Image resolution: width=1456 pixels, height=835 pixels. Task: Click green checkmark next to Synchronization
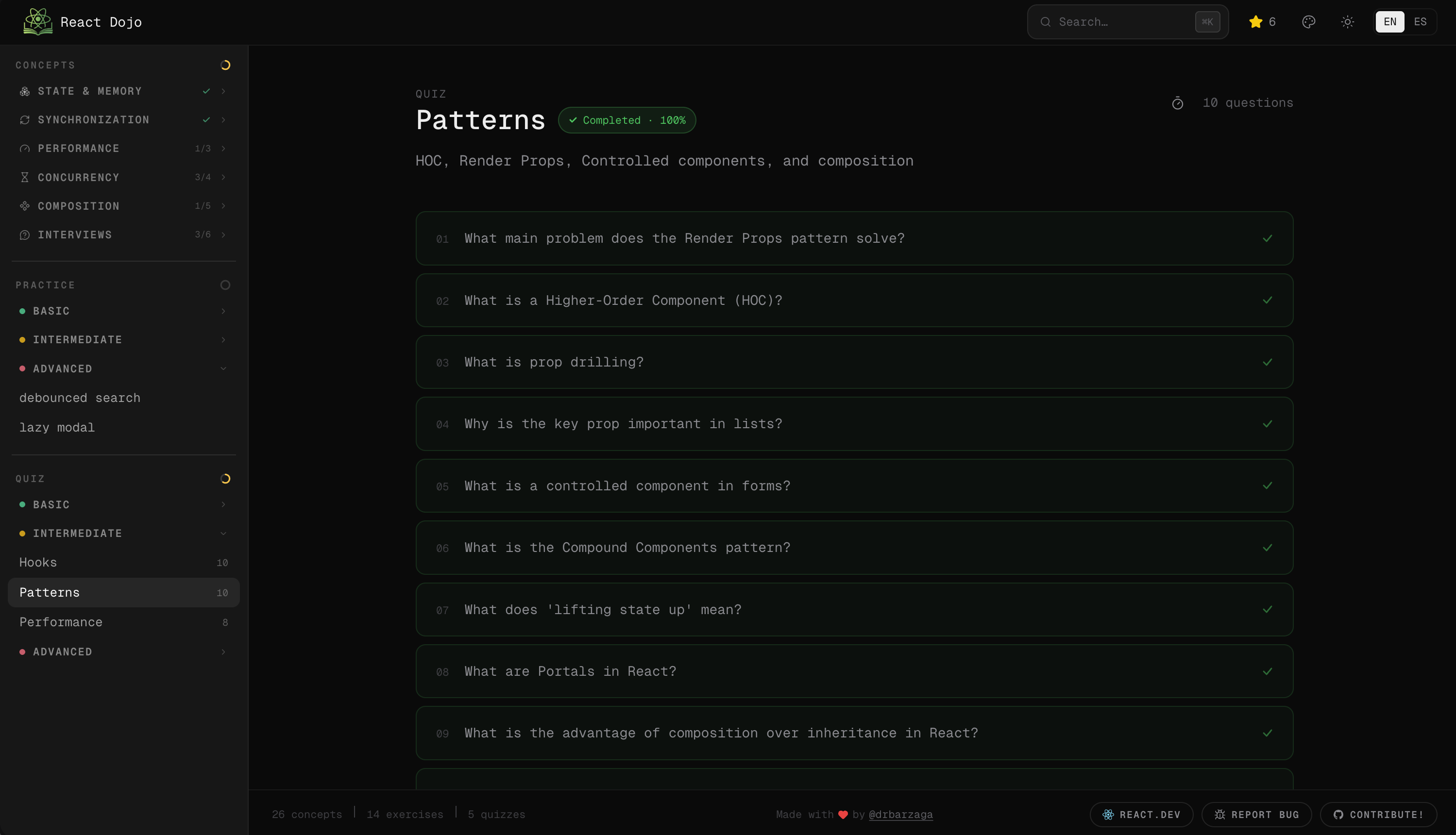(206, 120)
